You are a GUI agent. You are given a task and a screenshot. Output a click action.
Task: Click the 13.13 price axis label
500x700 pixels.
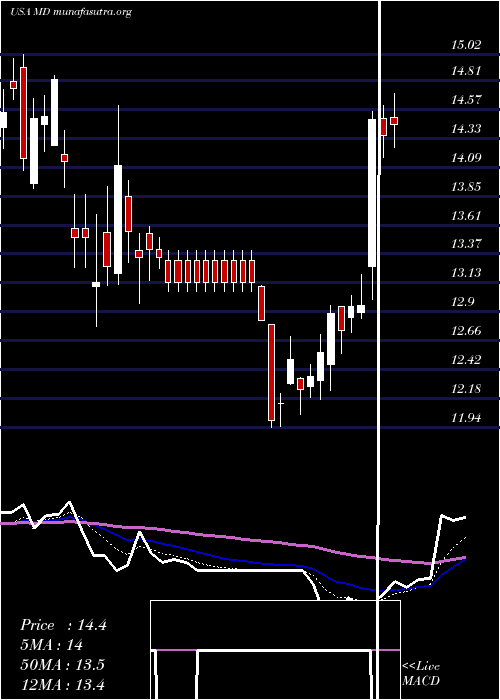(467, 273)
